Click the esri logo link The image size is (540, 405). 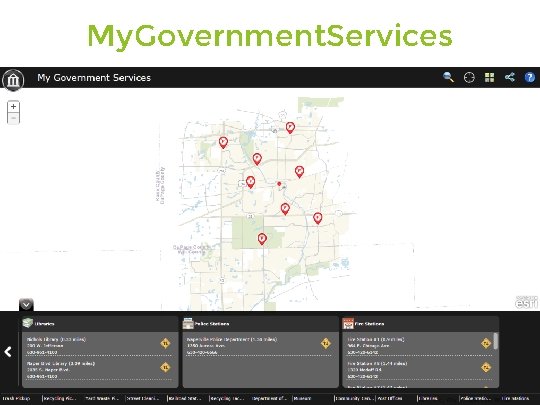526,302
